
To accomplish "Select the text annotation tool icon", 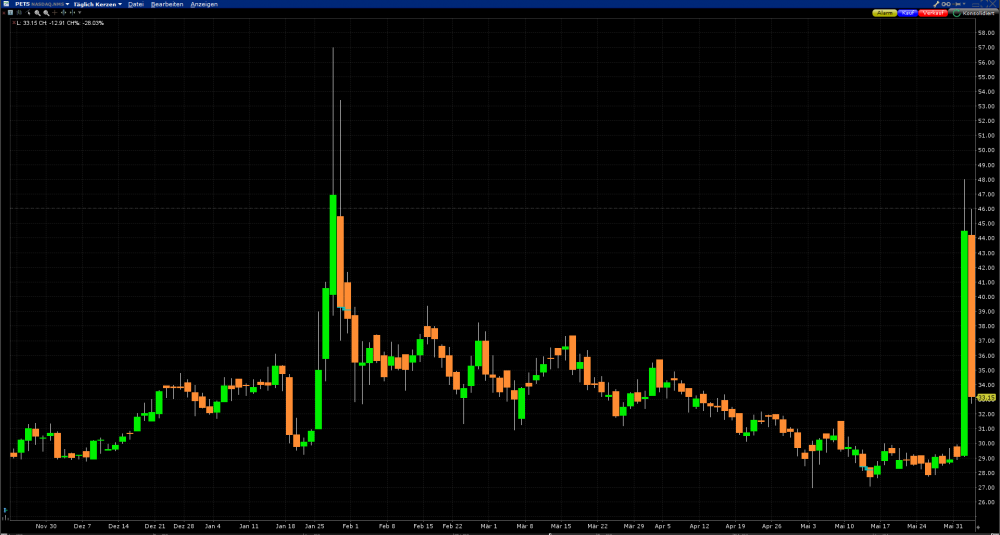I will tap(10, 12).
